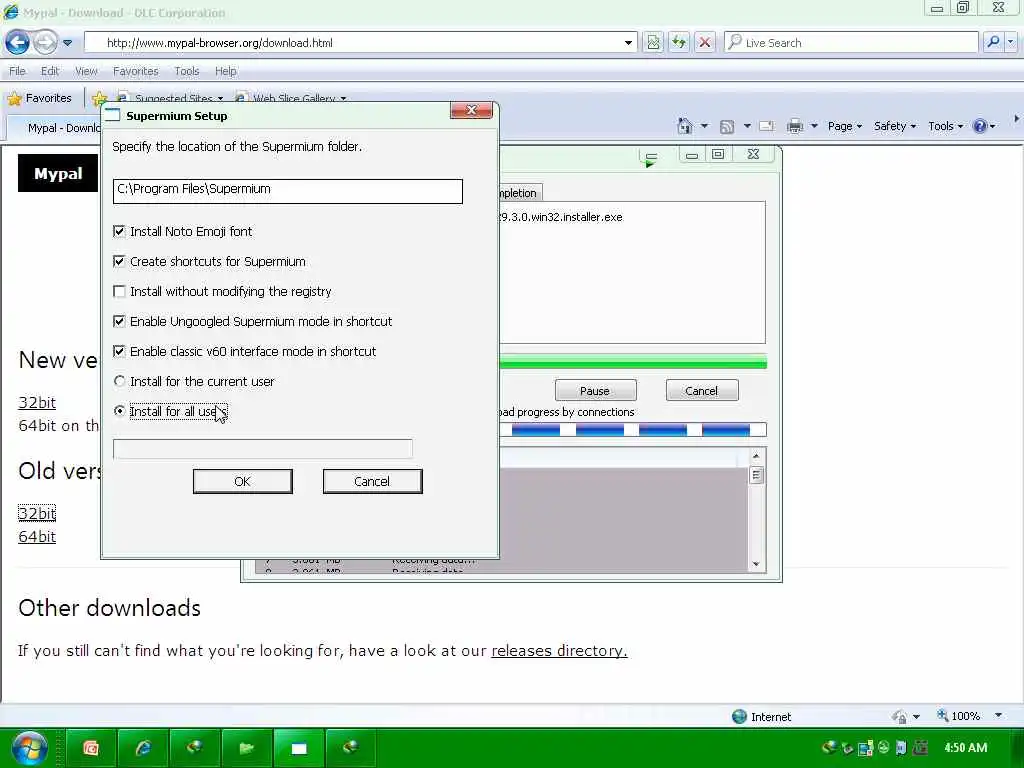Click Cancel in Supermium Setup

click(x=372, y=481)
